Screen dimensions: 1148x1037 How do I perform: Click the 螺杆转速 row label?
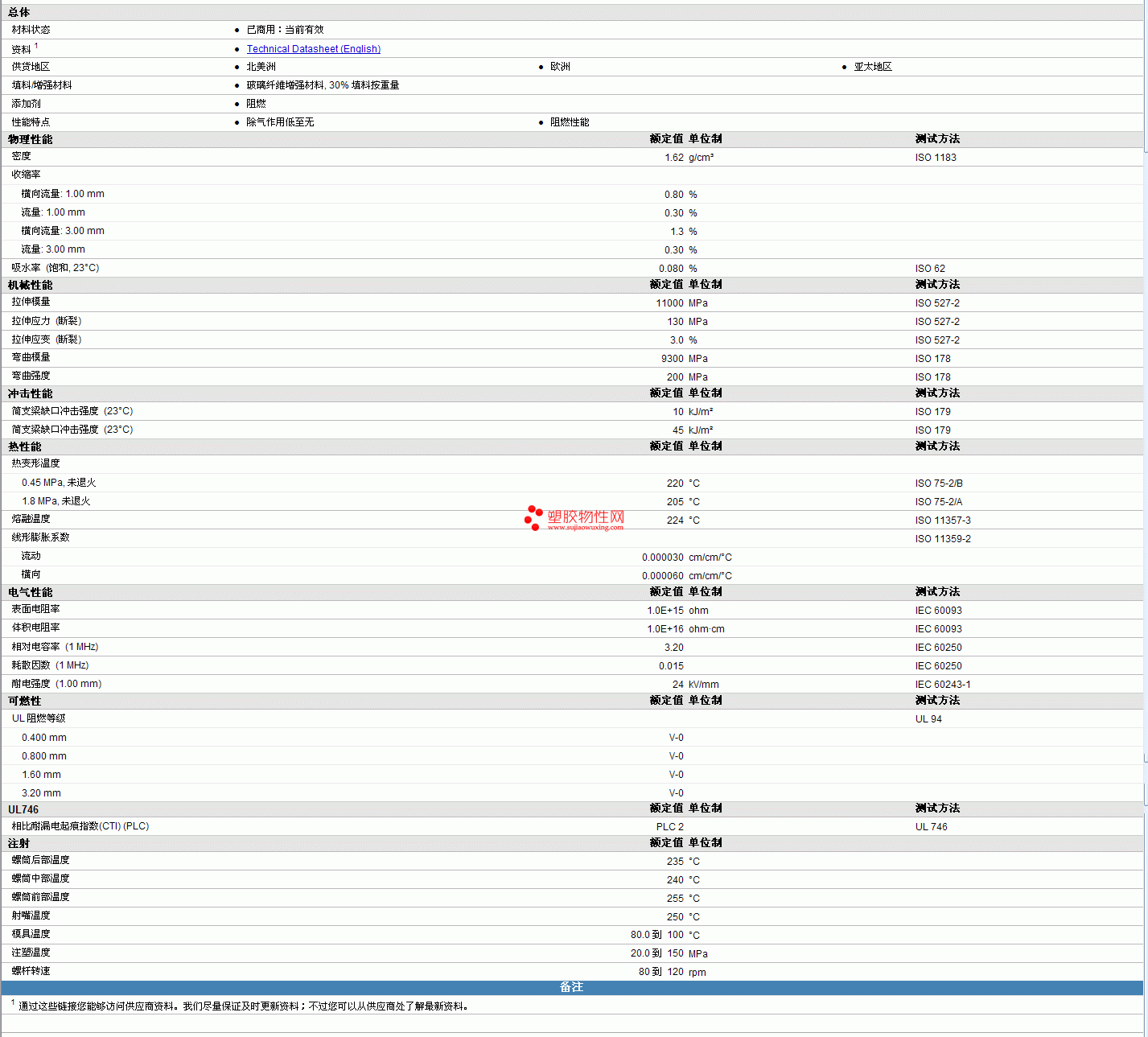(31, 971)
